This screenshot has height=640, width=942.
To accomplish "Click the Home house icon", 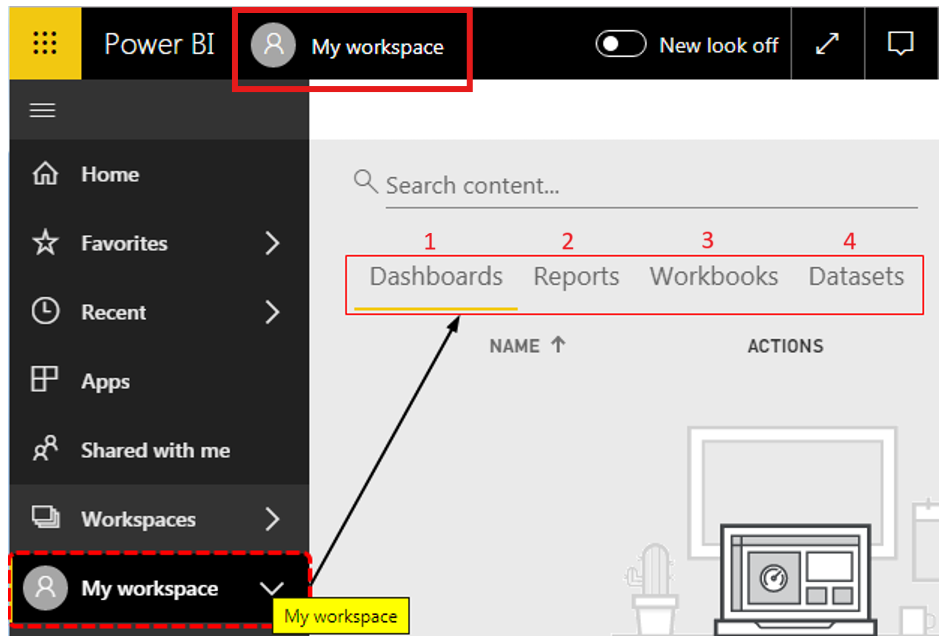I will (46, 174).
